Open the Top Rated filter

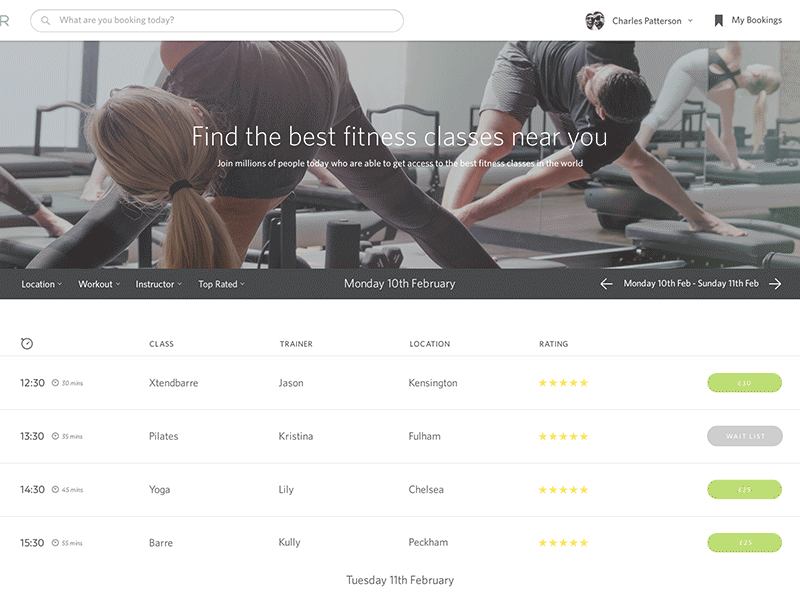coord(221,284)
